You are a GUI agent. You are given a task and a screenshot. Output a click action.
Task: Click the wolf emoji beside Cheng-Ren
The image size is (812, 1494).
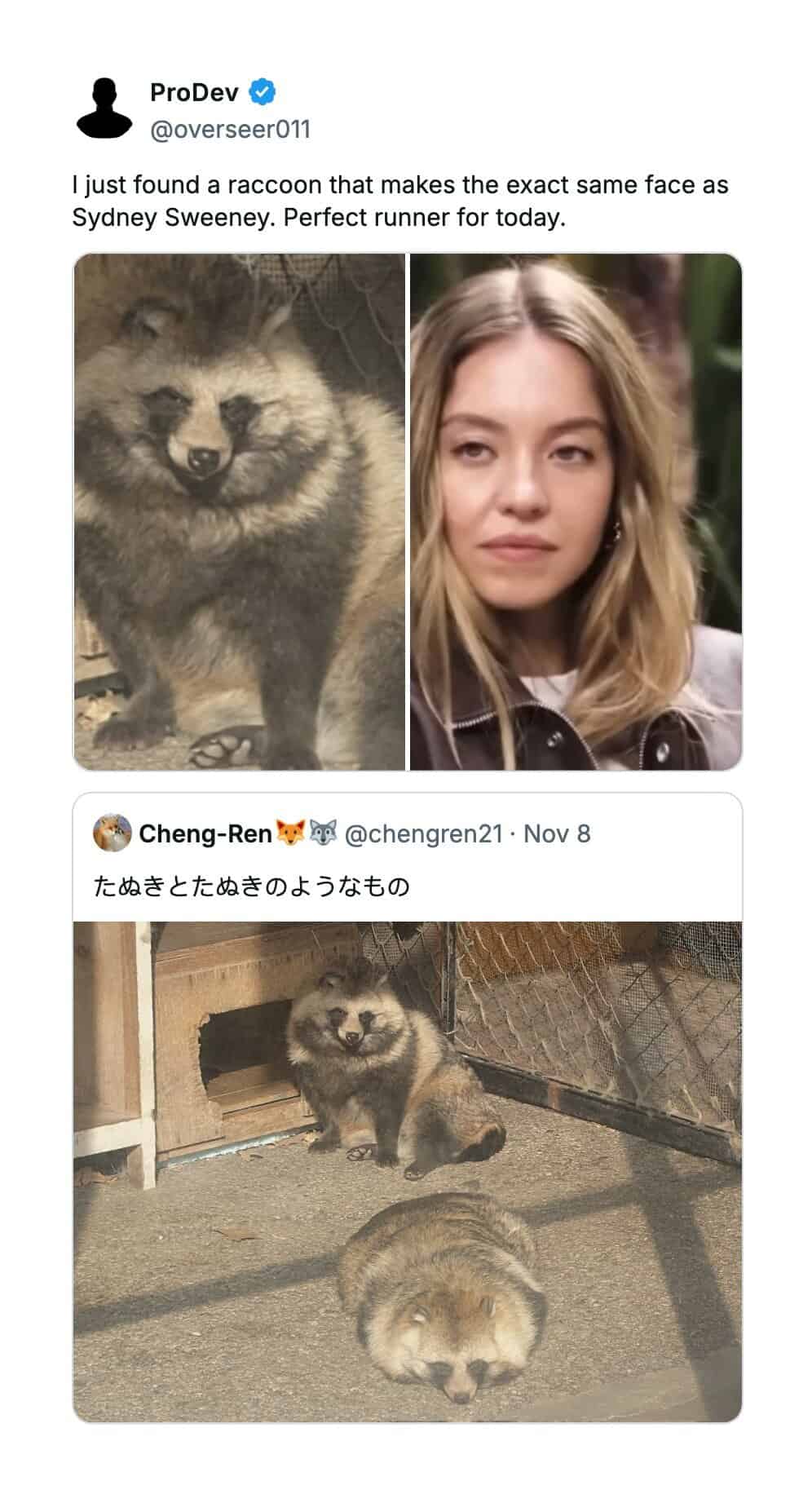(324, 833)
